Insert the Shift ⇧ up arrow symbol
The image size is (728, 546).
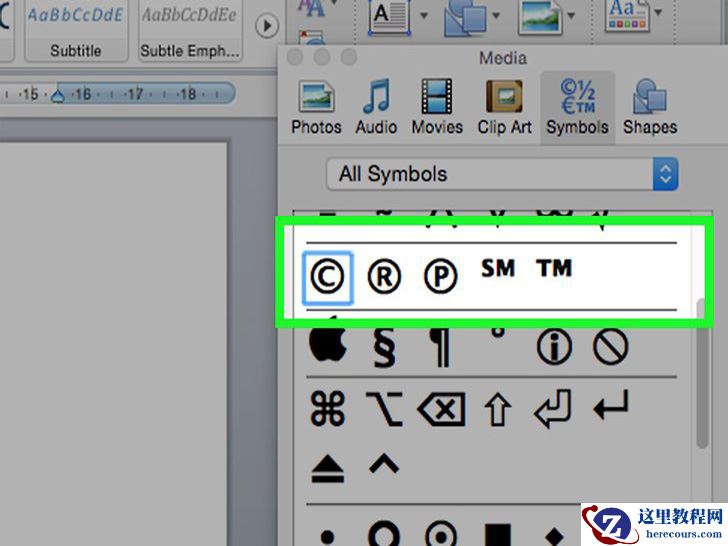498,410
